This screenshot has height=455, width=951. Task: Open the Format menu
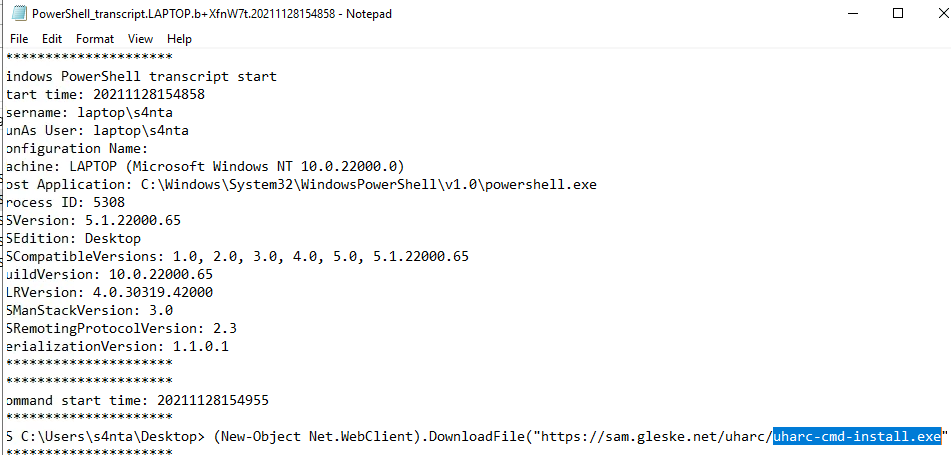pos(95,38)
